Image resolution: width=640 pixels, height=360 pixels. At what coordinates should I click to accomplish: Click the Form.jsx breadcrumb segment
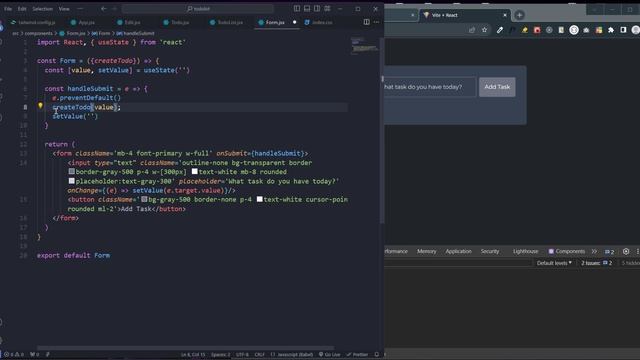click(73, 33)
